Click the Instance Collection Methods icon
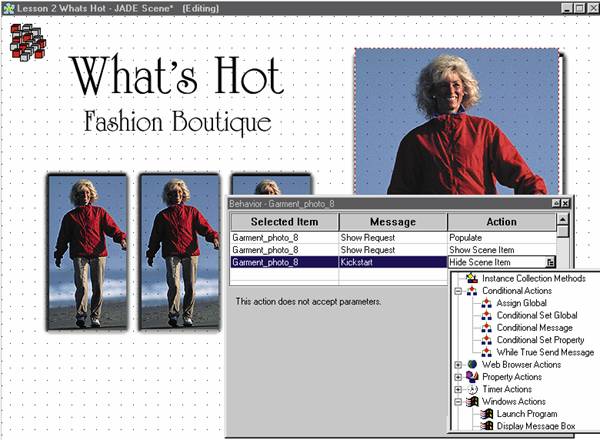This screenshot has height=440, width=600. 472,278
